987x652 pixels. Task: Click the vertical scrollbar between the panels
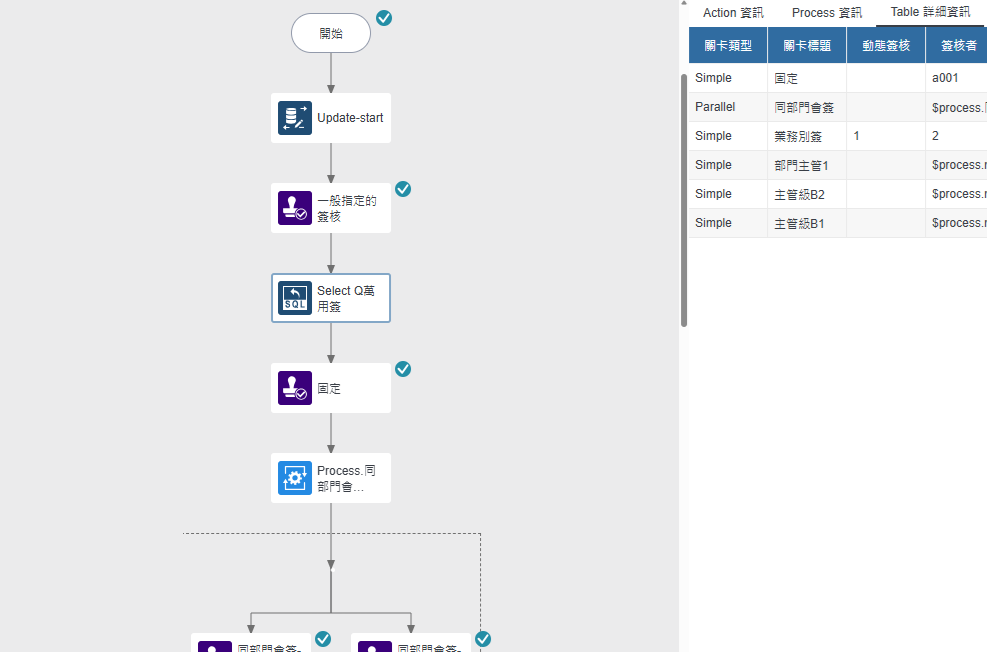point(684,200)
